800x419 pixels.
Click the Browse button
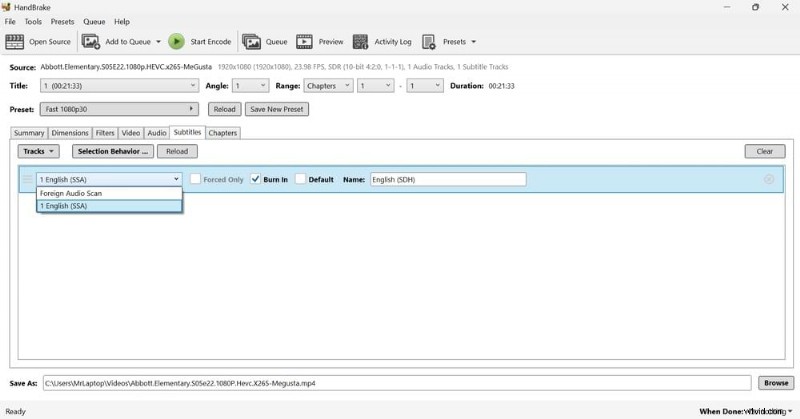point(776,383)
